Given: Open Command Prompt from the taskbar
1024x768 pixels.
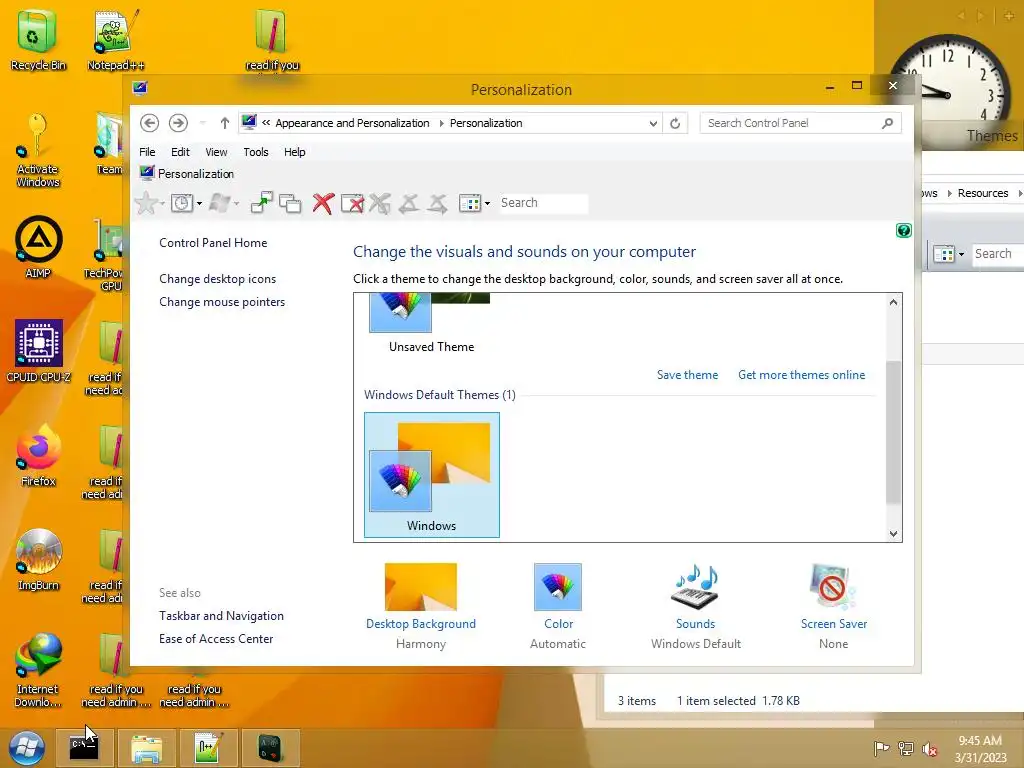Looking at the screenshot, I should 84,748.
